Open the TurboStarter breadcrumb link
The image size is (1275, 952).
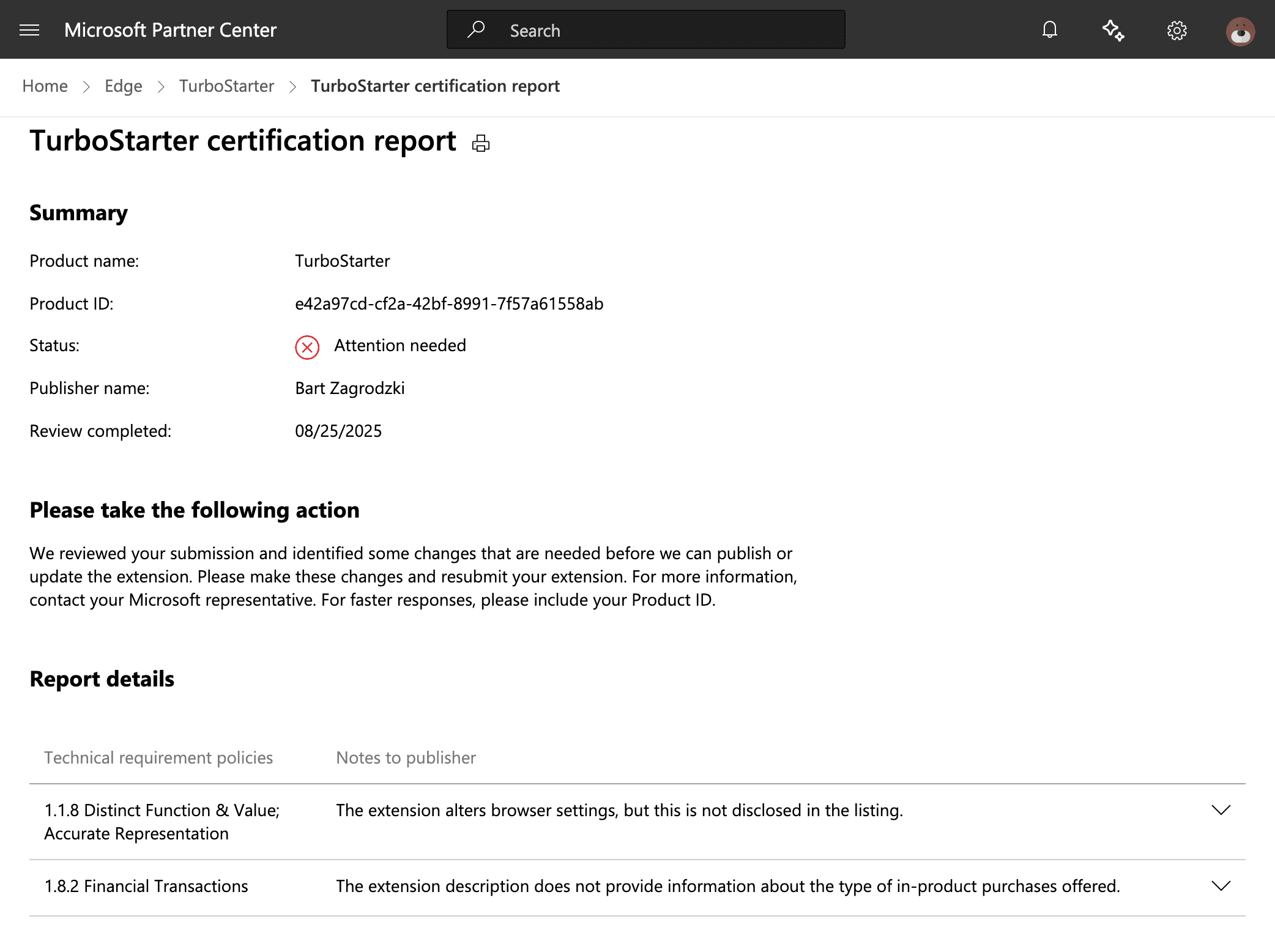pos(227,86)
